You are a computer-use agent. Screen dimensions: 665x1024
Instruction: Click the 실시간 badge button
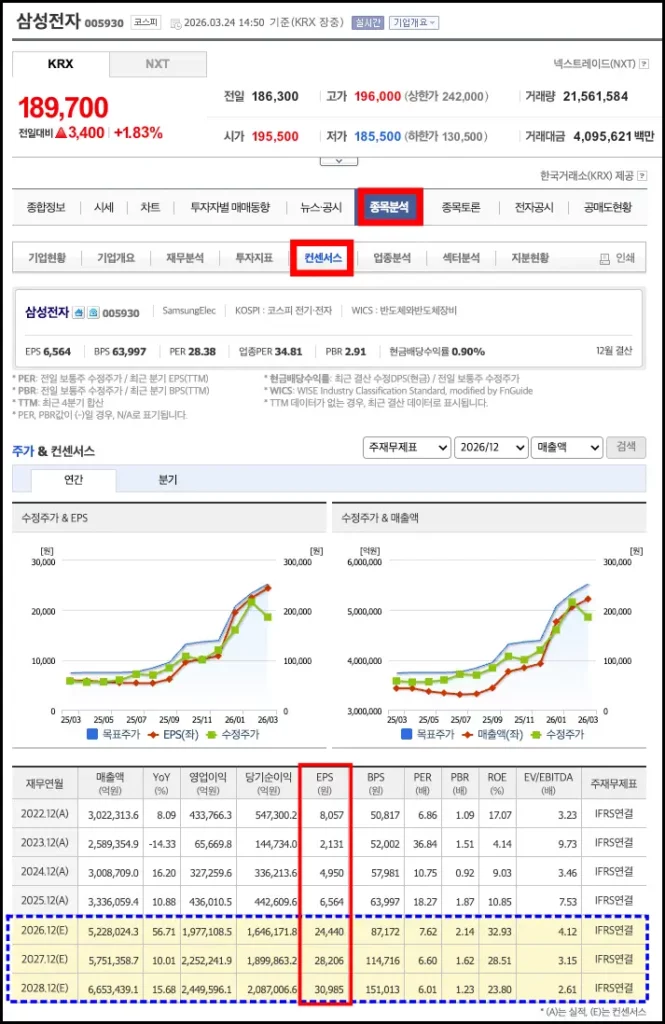(368, 23)
